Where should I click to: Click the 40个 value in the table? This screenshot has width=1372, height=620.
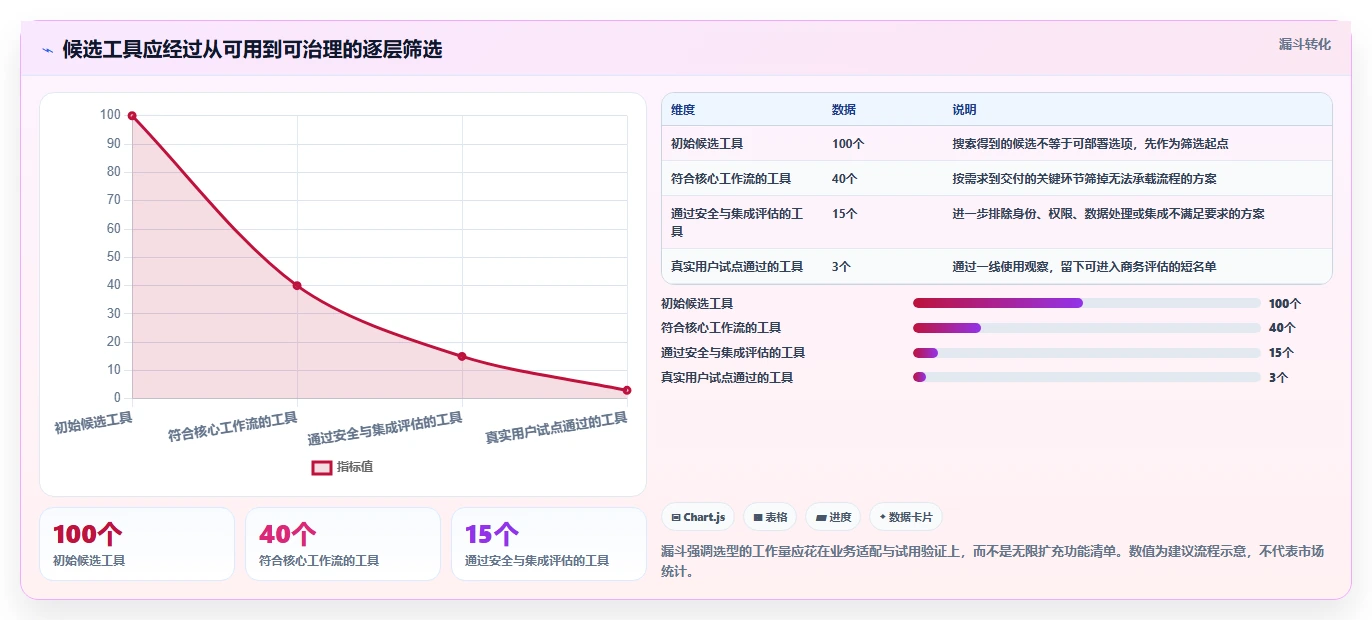click(845, 179)
